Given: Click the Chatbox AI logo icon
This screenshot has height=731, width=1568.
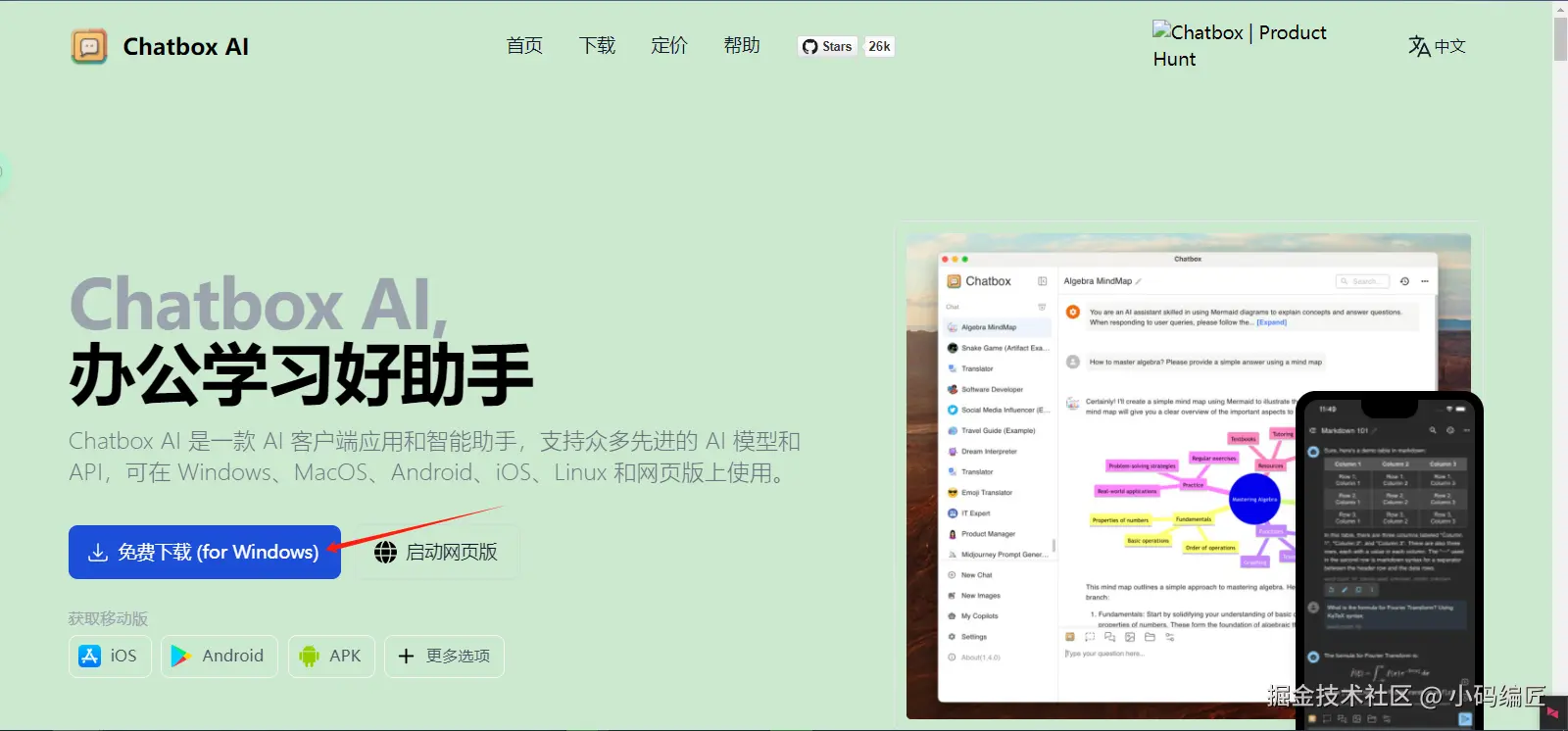Looking at the screenshot, I should 89,46.
